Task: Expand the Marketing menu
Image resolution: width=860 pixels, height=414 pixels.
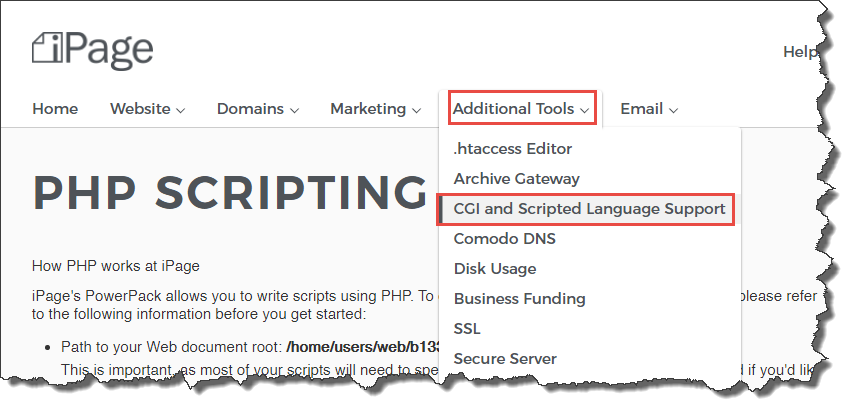Action: [x=375, y=109]
